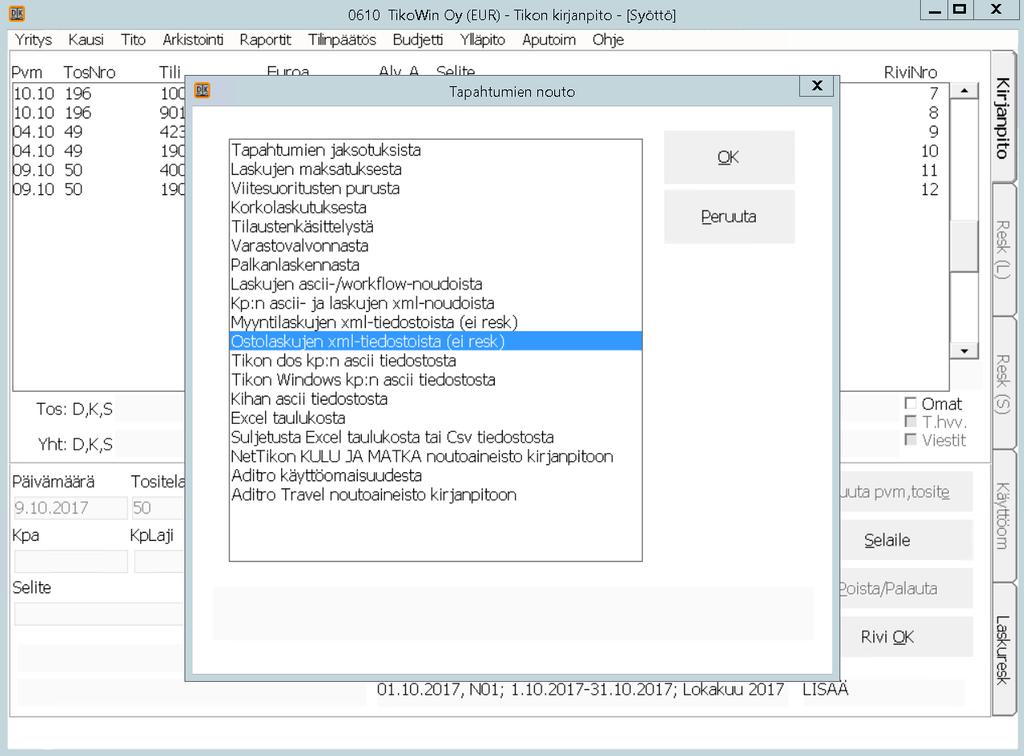The width and height of the screenshot is (1024, 756).
Task: Select Laskujen maksatuksesta entry
Action: click(436, 169)
